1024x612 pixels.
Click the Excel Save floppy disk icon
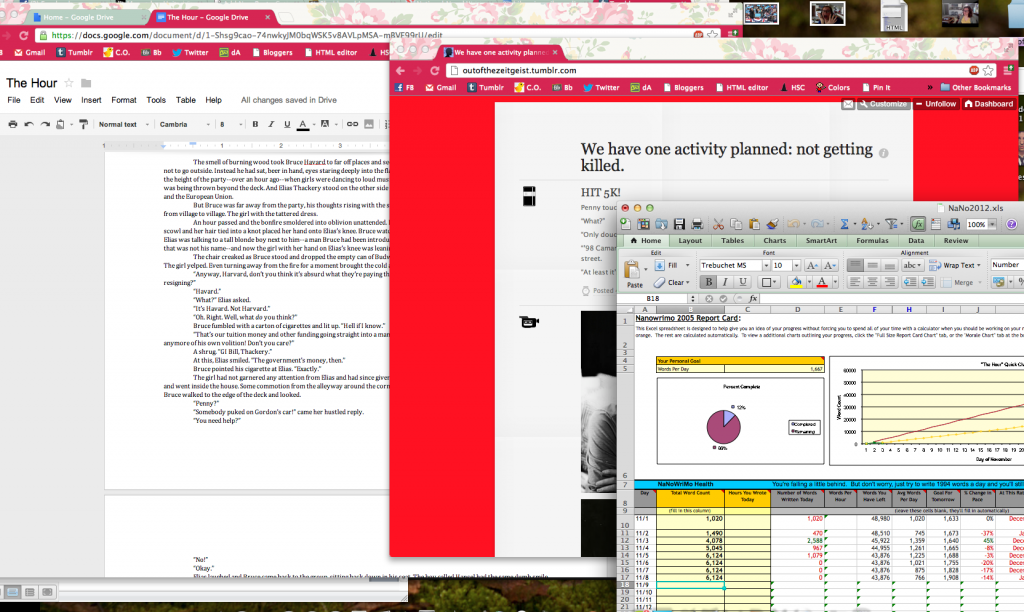click(679, 224)
